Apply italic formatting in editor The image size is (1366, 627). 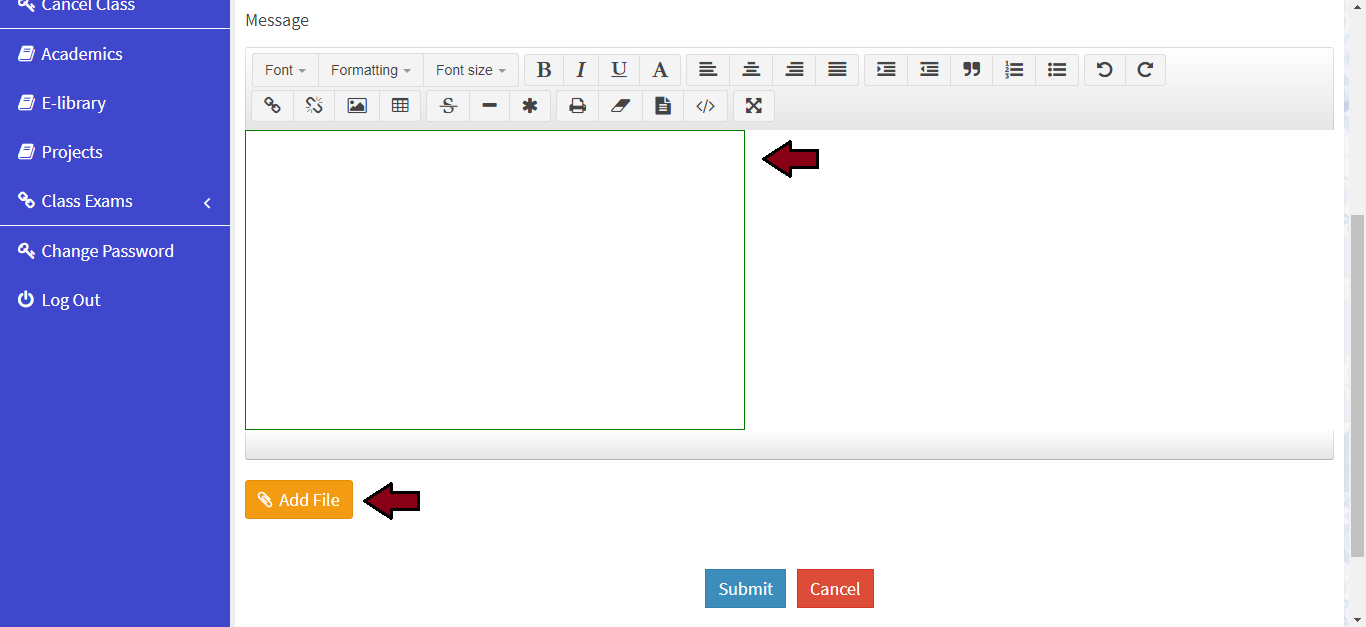(x=581, y=70)
